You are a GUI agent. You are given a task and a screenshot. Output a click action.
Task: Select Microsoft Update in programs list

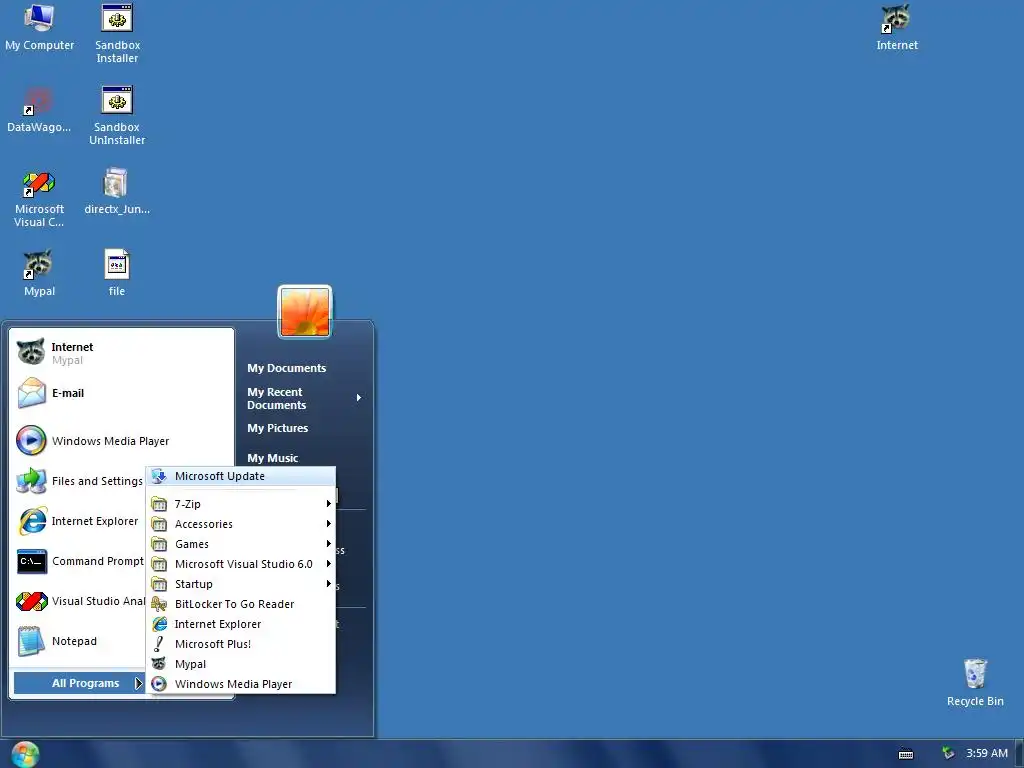pos(241,476)
